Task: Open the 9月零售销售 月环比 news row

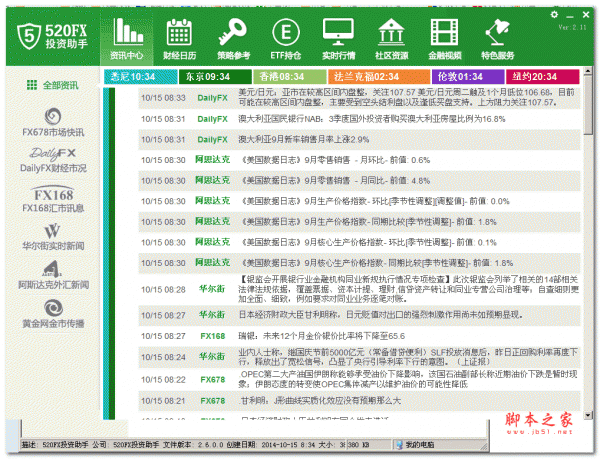Action: point(359,160)
